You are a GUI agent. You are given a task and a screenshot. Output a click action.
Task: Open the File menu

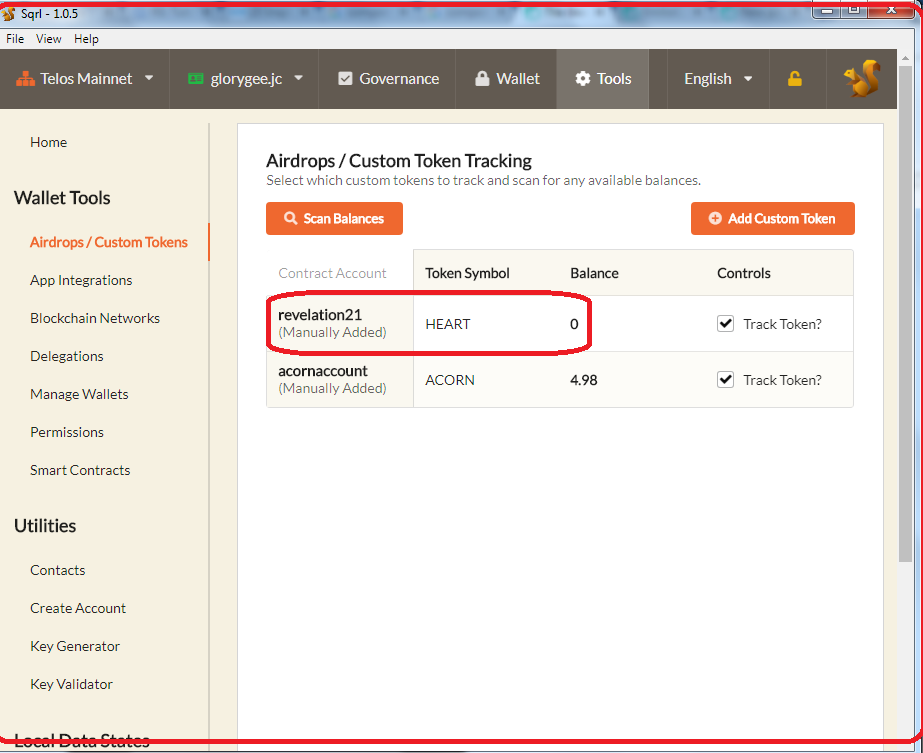15,39
